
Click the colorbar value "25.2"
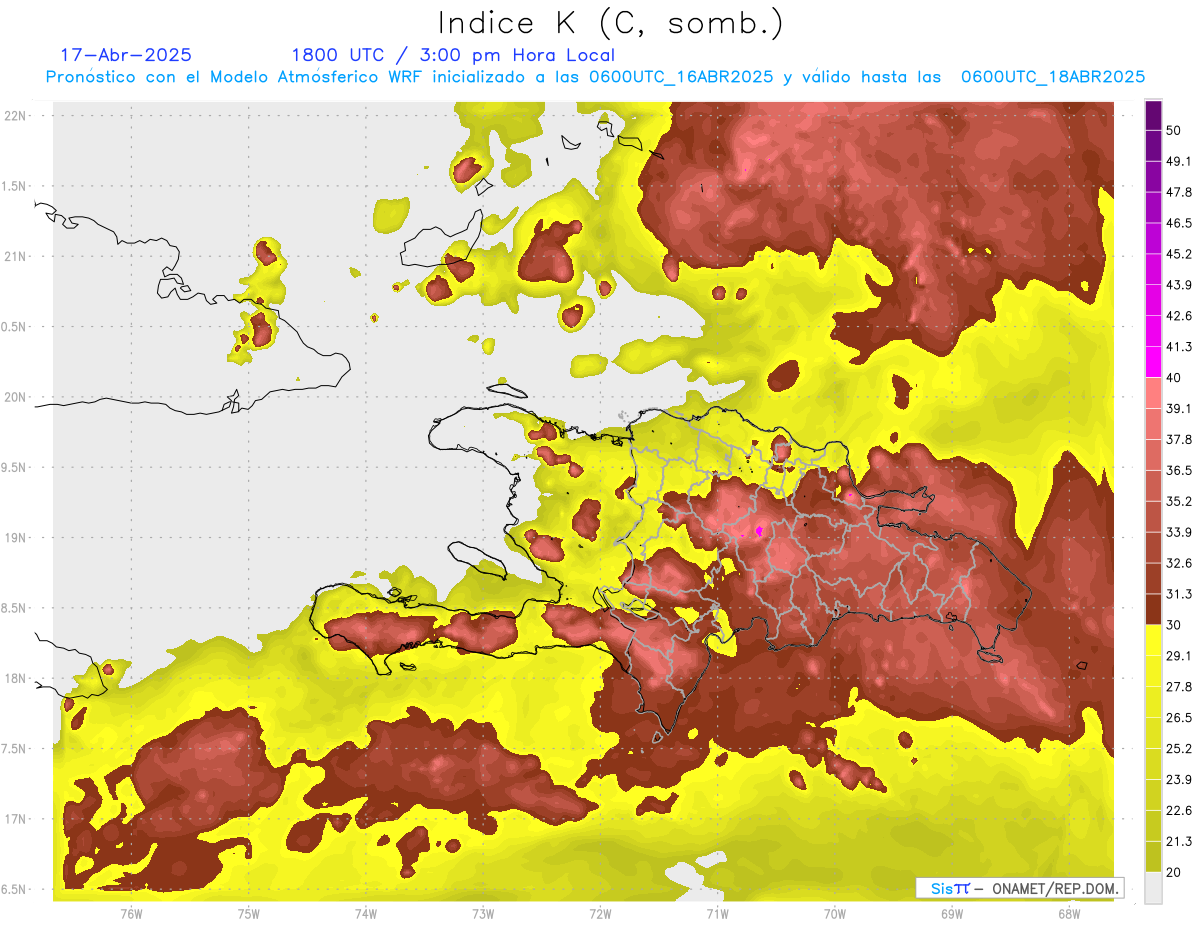pos(1178,749)
